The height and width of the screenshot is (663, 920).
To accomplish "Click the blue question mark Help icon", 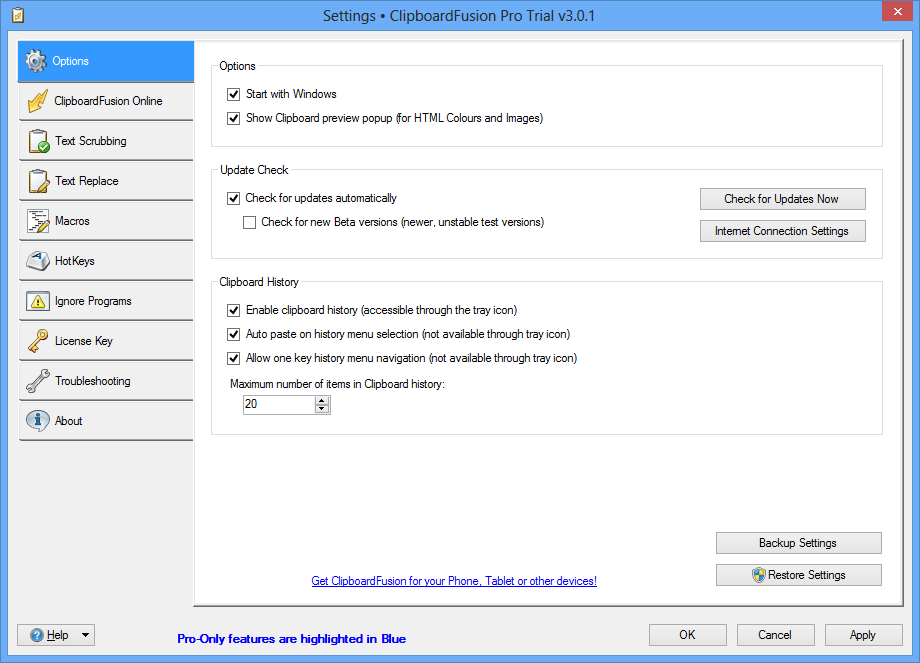I will pos(36,635).
